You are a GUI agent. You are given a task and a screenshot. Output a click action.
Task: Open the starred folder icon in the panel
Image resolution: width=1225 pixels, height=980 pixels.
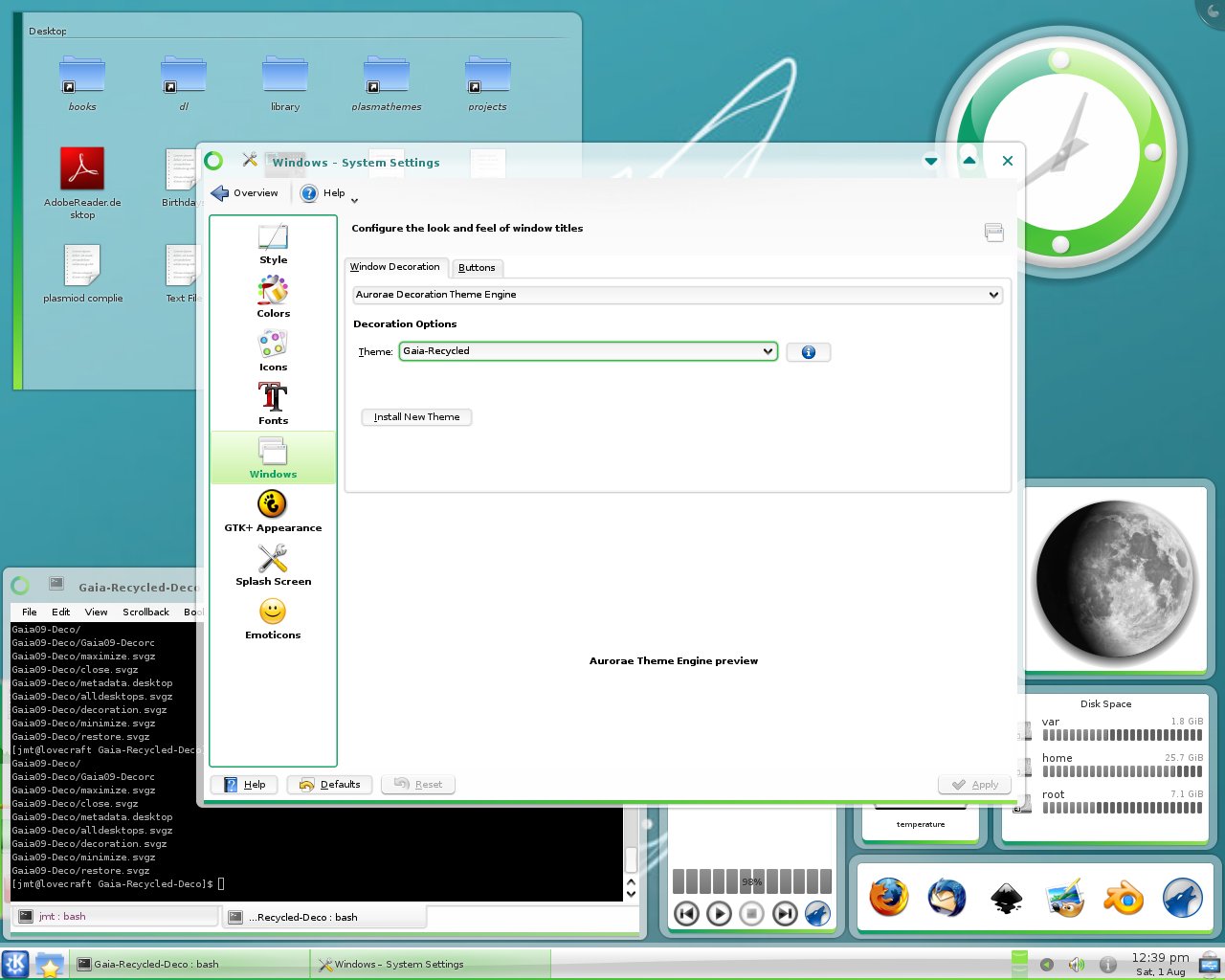pos(50,965)
